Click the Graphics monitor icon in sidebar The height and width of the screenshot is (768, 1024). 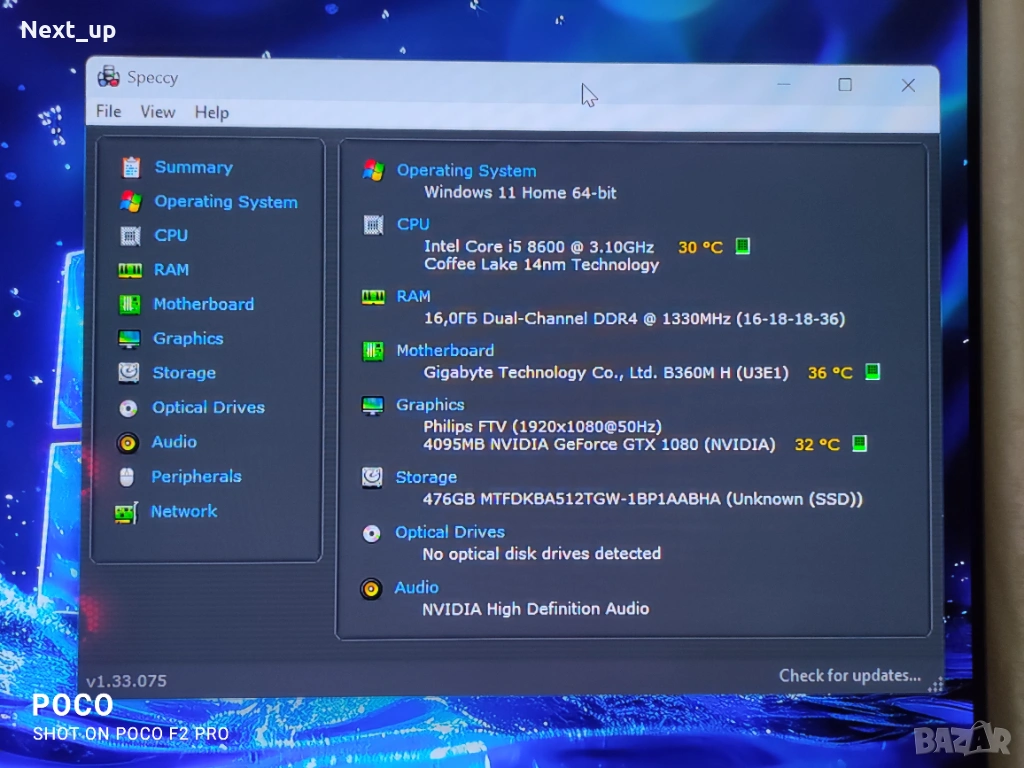coord(129,339)
